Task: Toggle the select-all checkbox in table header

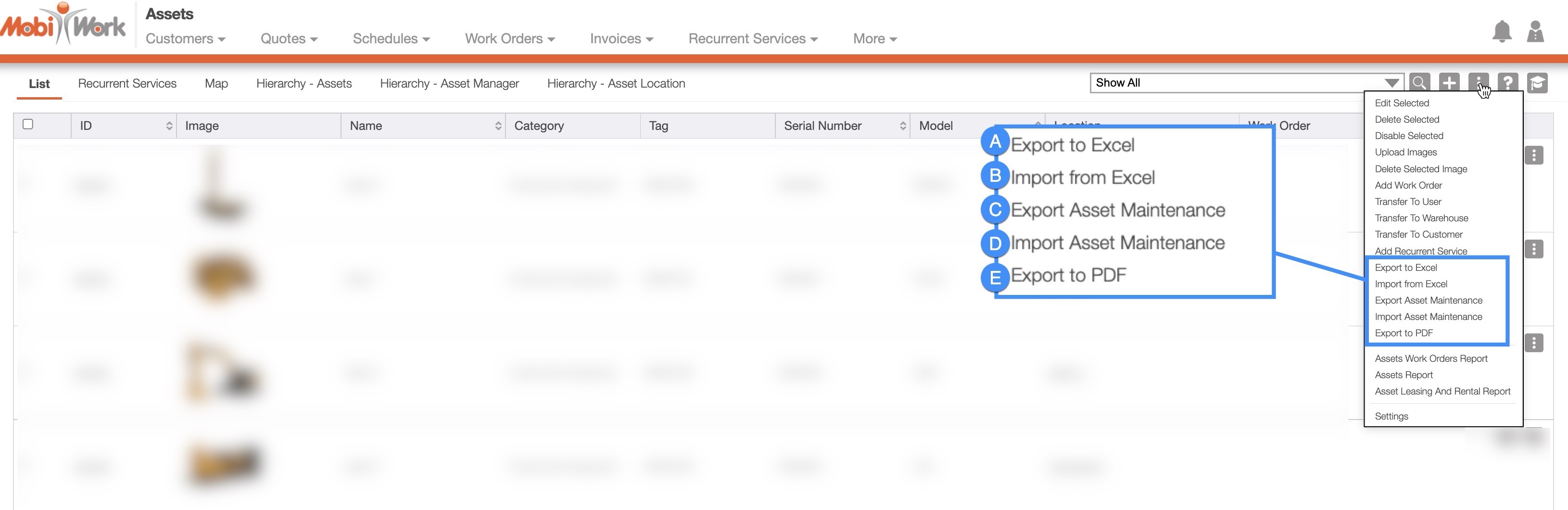Action: point(28,124)
